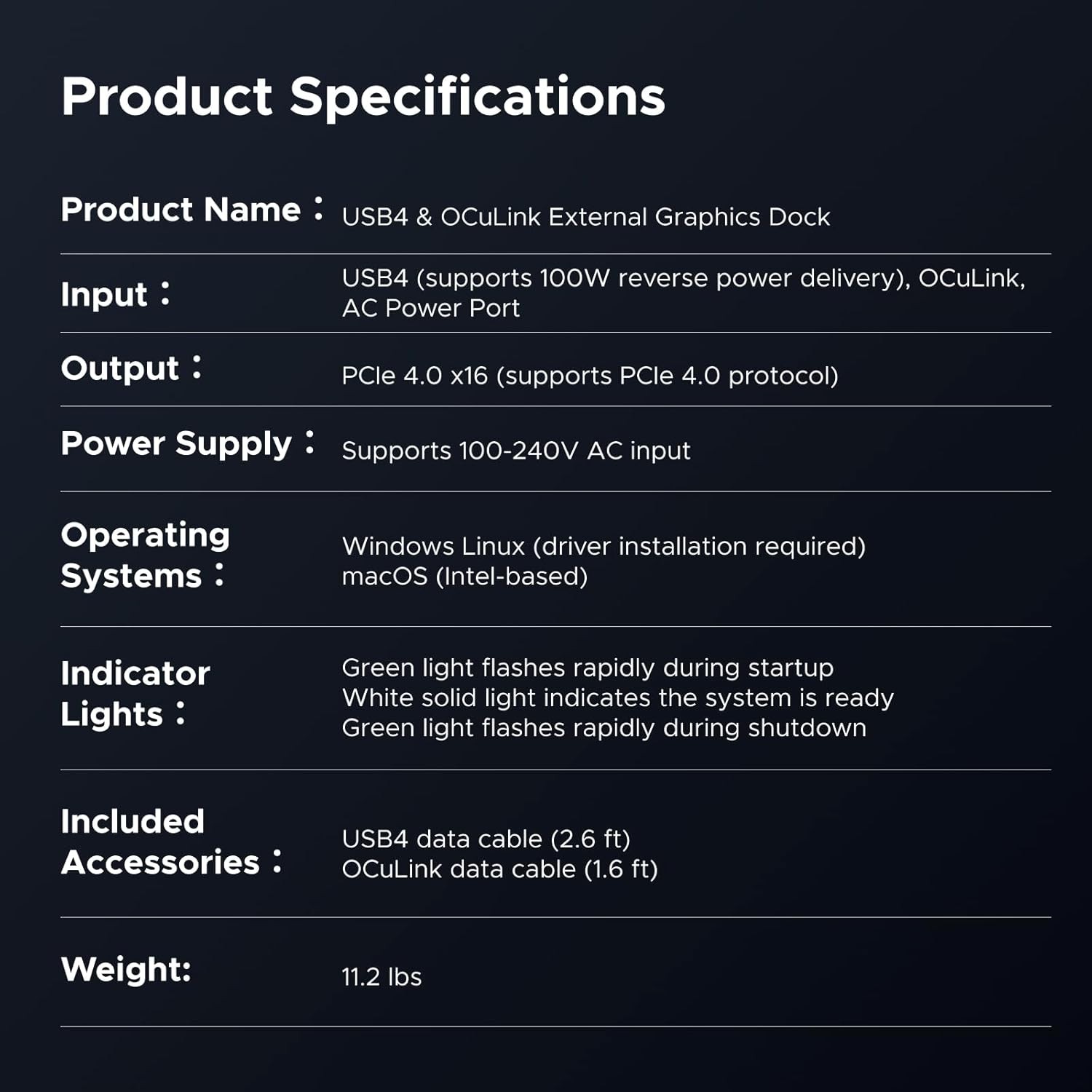This screenshot has width=1092, height=1092.
Task: Click the Input label
Action: click(104, 294)
